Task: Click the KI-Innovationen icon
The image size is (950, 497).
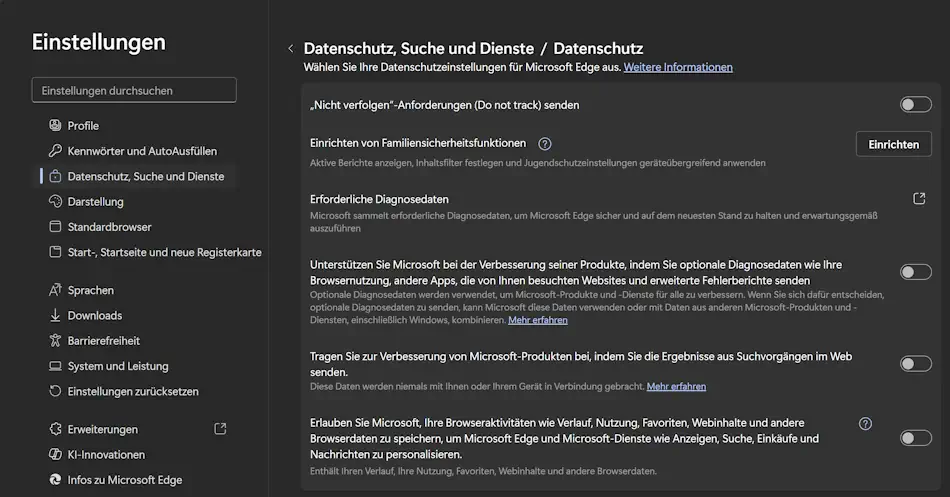Action: (55, 454)
